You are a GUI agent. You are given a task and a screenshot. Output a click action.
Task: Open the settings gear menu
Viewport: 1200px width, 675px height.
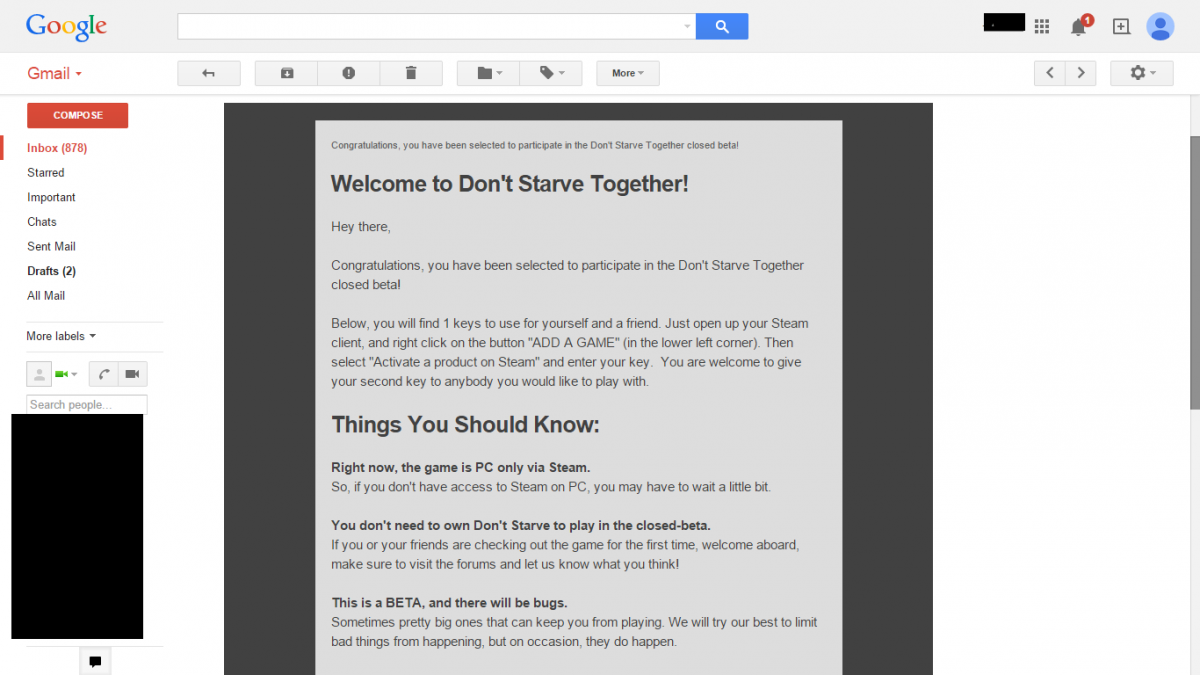pos(1141,73)
